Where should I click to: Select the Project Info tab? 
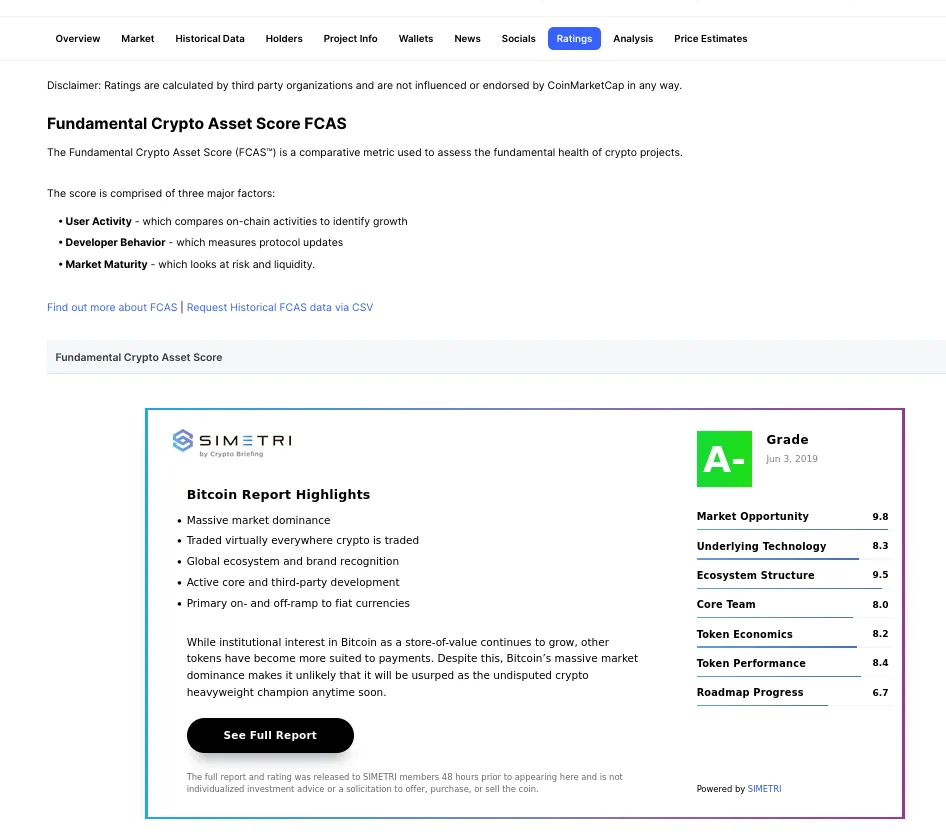(351, 39)
